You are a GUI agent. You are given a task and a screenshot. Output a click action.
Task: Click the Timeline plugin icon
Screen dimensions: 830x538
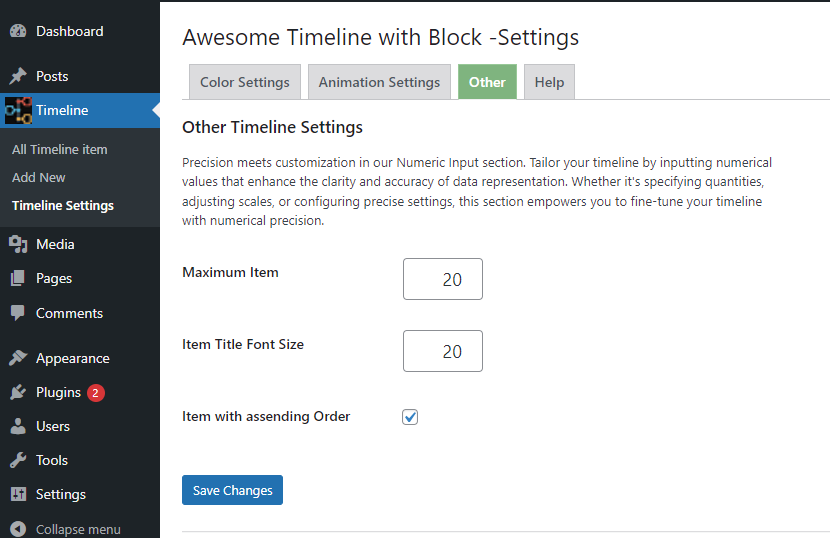click(18, 110)
